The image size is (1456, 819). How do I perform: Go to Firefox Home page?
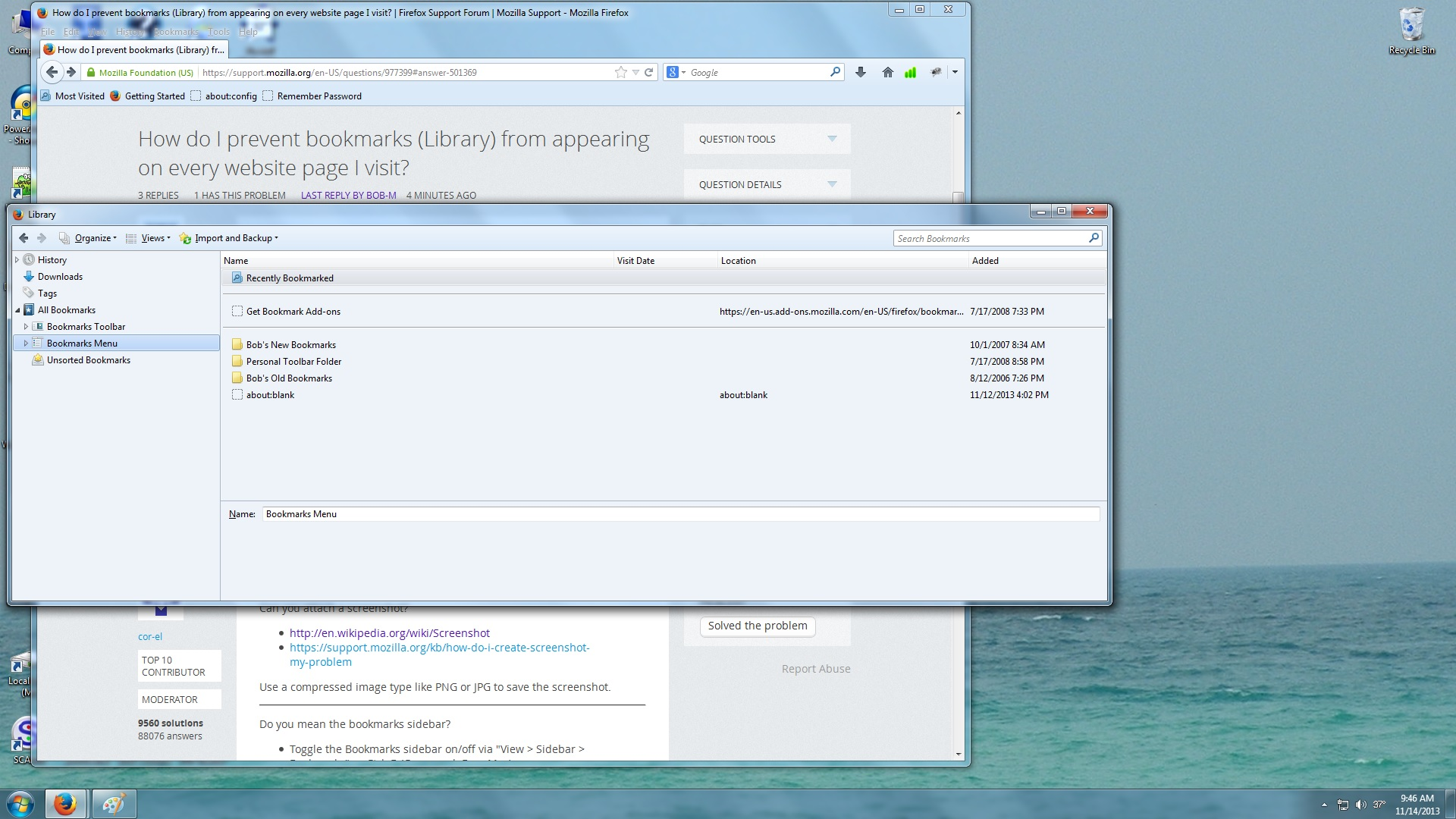(x=887, y=73)
